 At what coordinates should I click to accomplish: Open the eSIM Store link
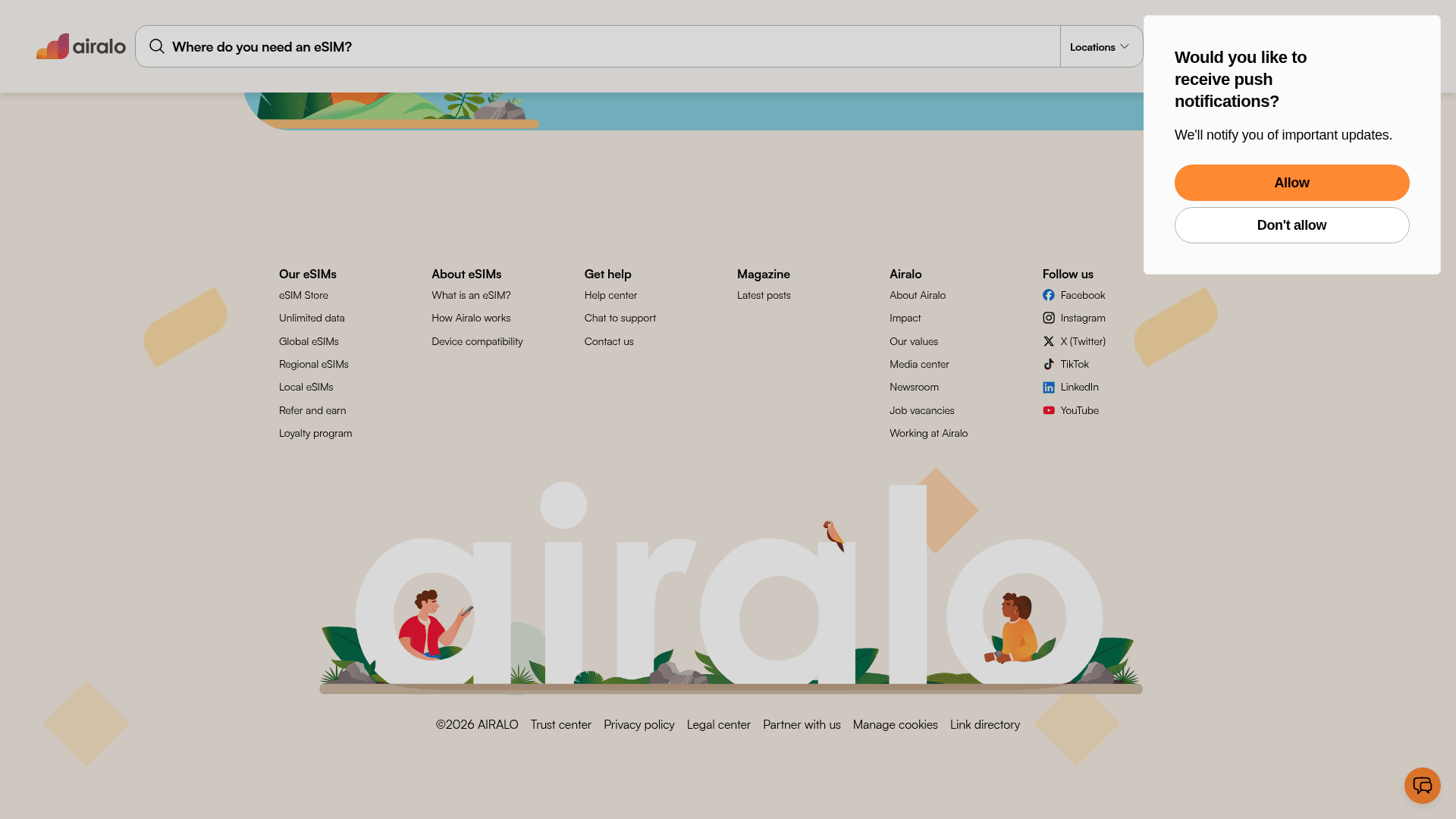click(303, 295)
